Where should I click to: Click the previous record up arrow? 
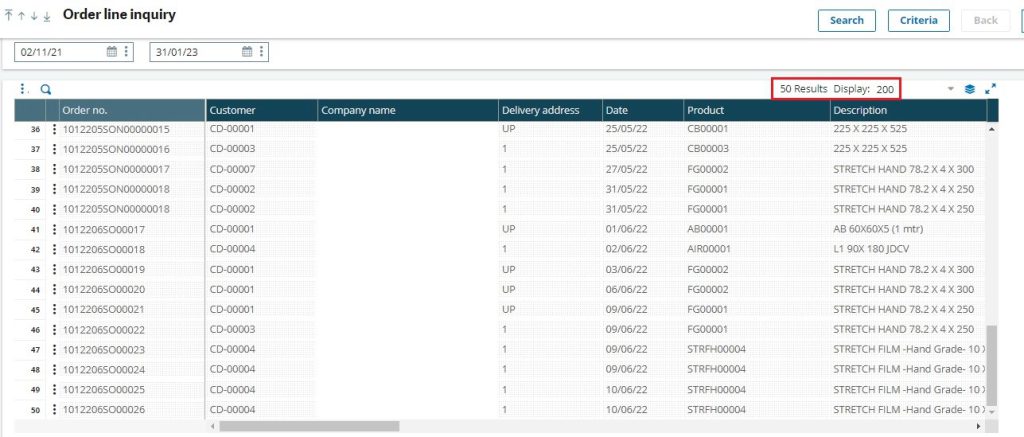coord(21,16)
